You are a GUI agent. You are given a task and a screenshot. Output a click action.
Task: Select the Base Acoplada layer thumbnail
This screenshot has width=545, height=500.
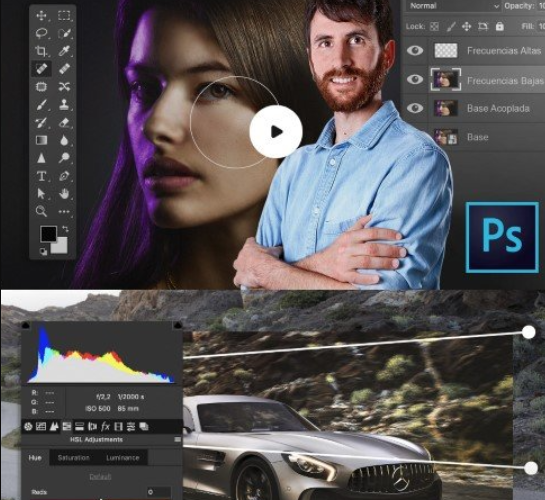[x=446, y=108]
